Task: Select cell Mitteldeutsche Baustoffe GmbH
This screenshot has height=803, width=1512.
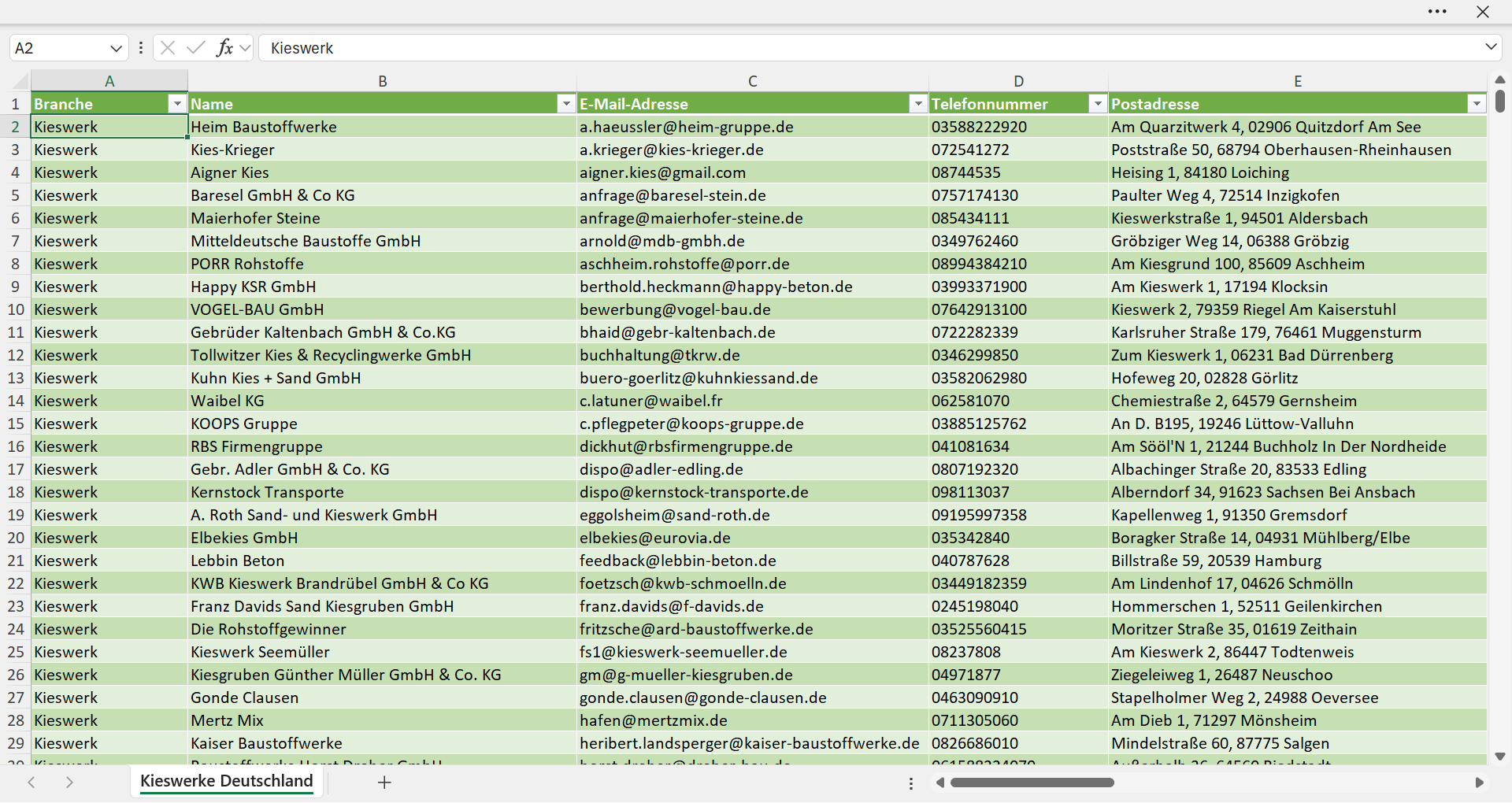Action: [383, 241]
